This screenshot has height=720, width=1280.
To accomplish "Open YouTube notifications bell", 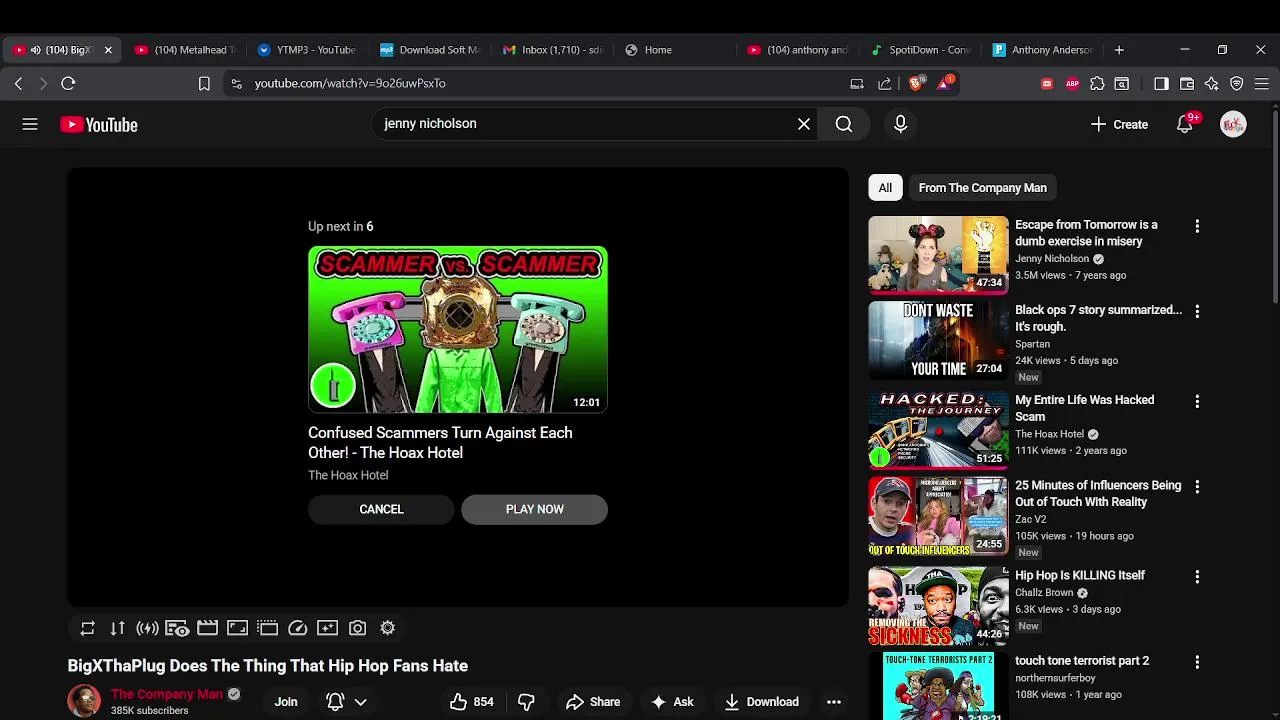I will click(1185, 124).
